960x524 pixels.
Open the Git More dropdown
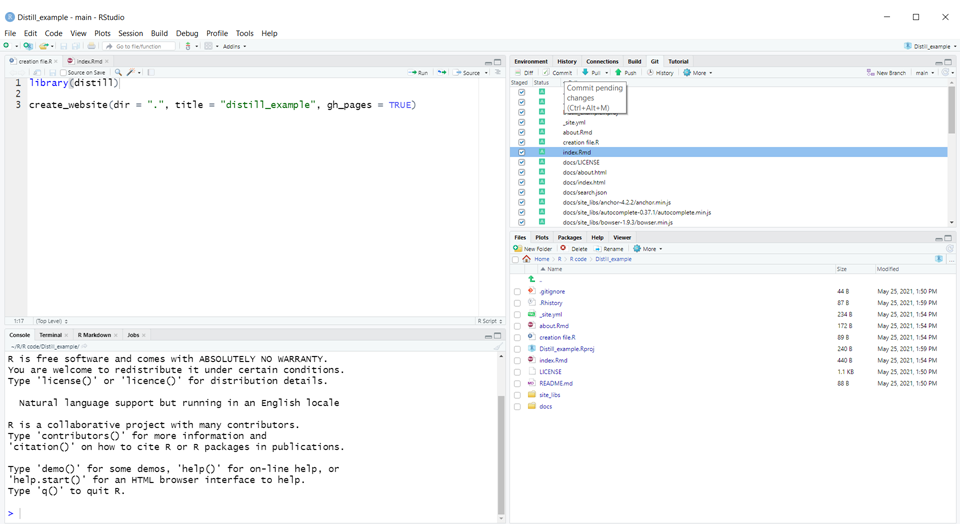[x=698, y=73]
